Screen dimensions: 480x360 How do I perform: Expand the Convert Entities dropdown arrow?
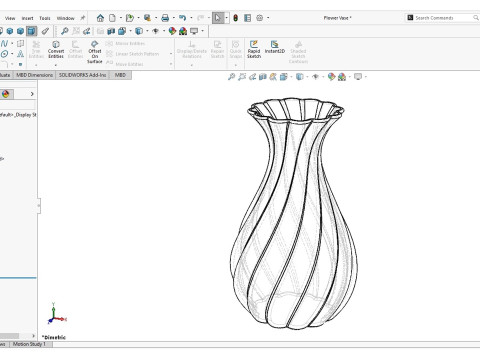56,65
